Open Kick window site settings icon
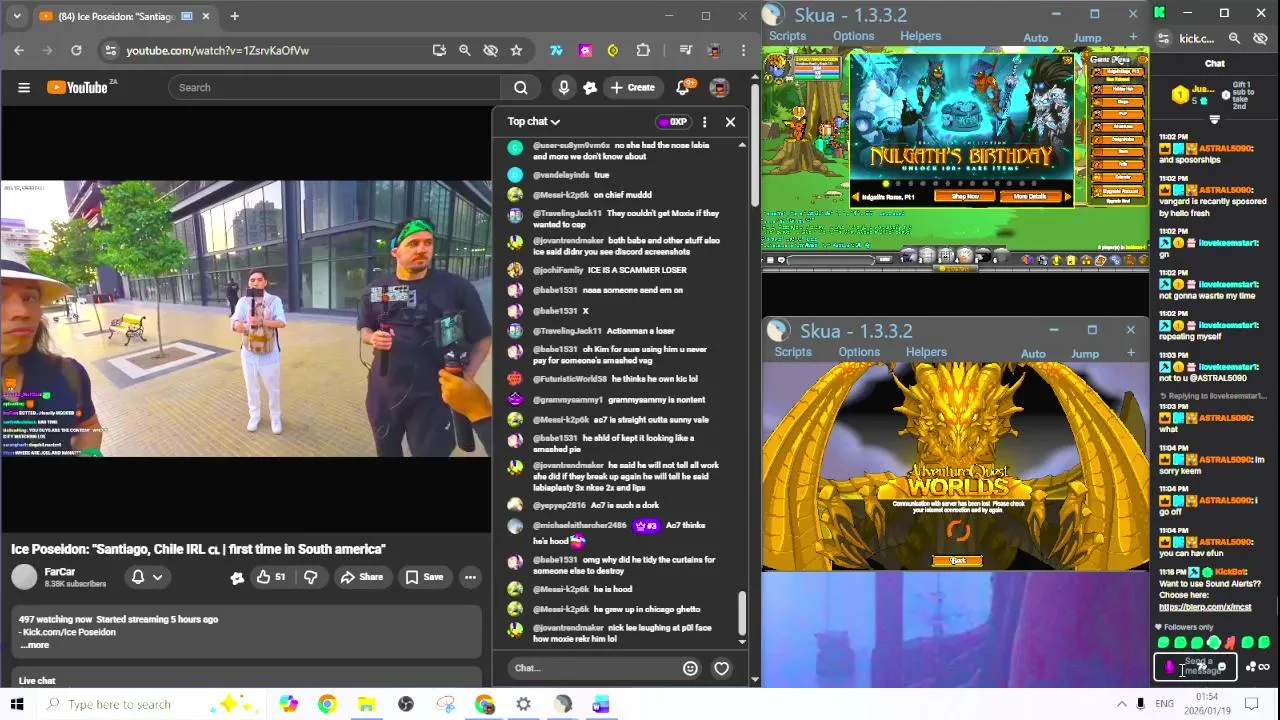The height and width of the screenshot is (720, 1280). [x=1164, y=38]
